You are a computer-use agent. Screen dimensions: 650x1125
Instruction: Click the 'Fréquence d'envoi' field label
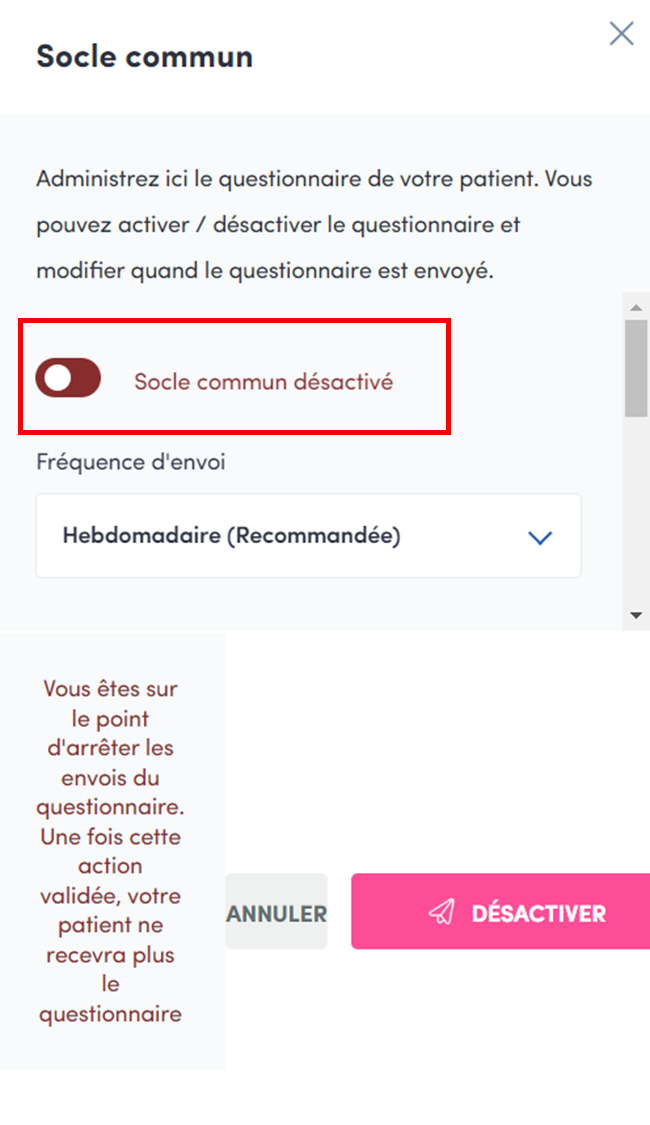click(131, 463)
